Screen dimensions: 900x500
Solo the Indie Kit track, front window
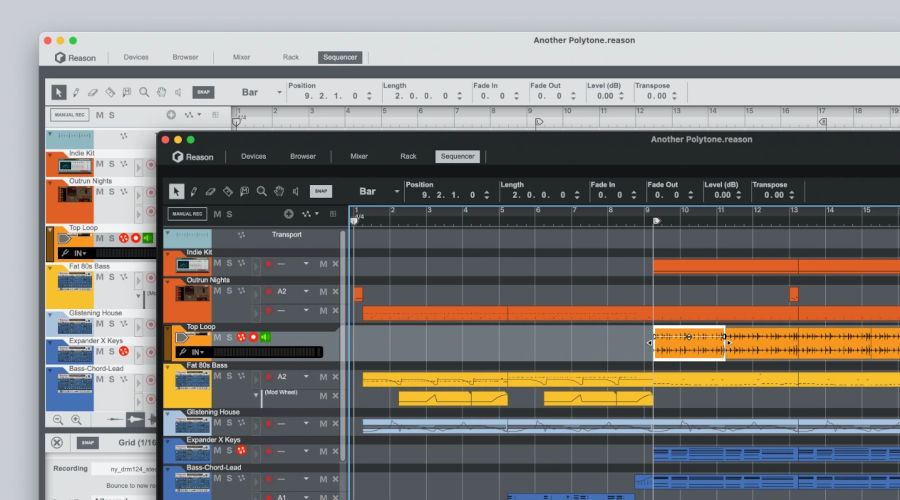click(x=229, y=263)
